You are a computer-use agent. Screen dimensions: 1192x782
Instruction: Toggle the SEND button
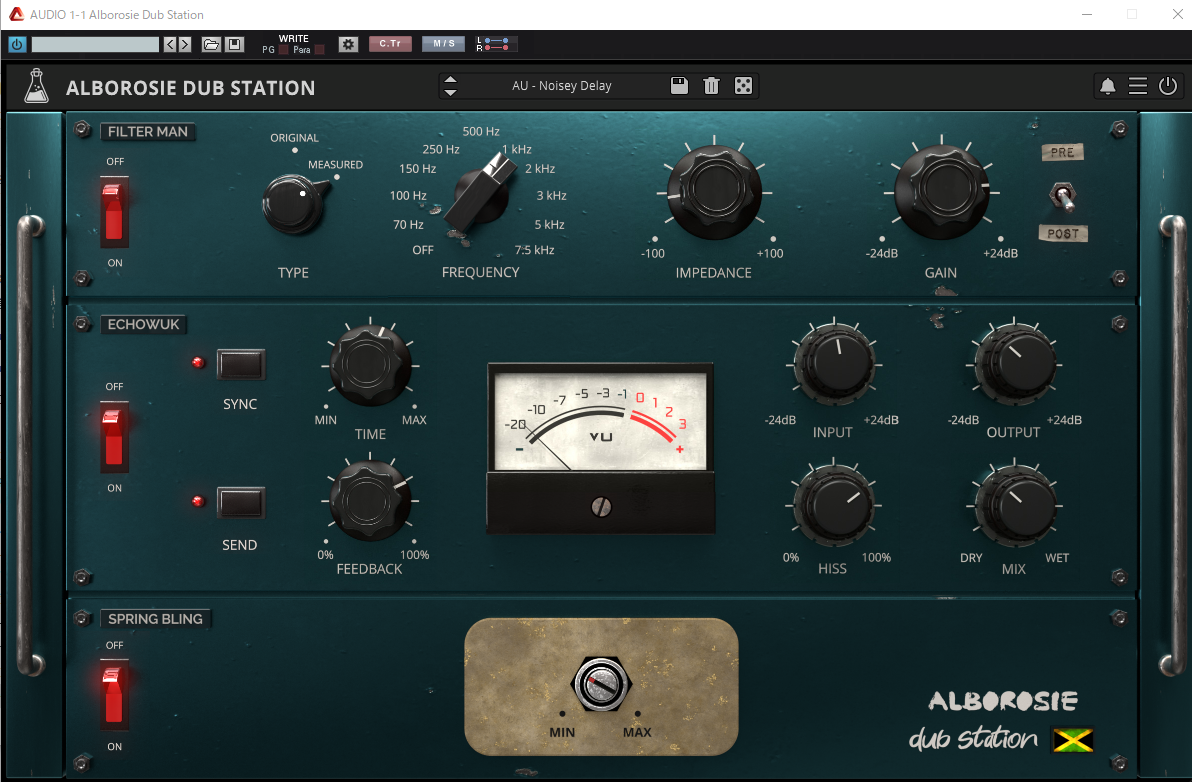[240, 502]
